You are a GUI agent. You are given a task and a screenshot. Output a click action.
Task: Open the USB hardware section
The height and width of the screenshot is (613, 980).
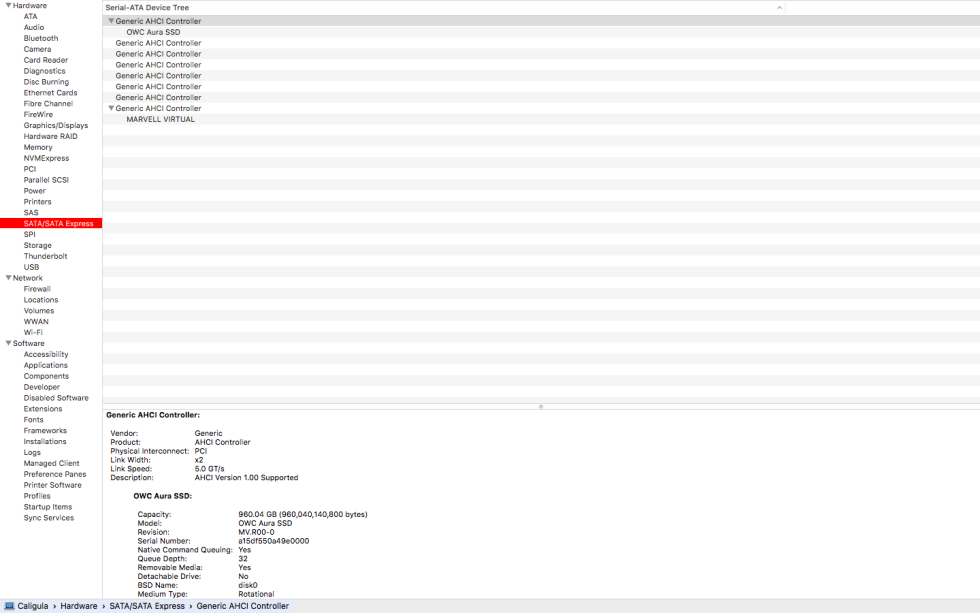31,267
